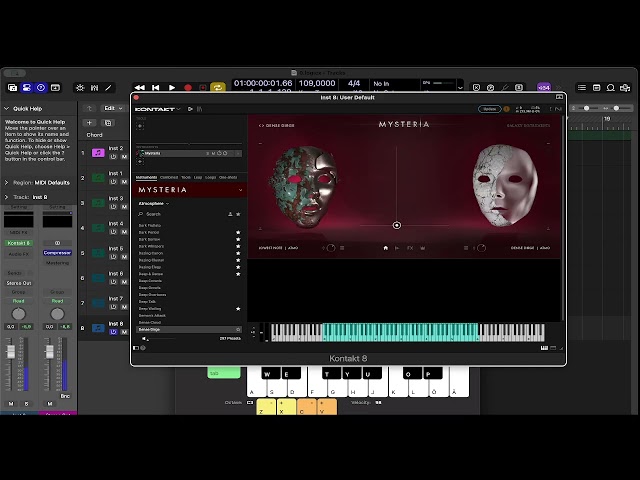Click the left Read automation button
640x480 pixels.
click(x=19, y=301)
